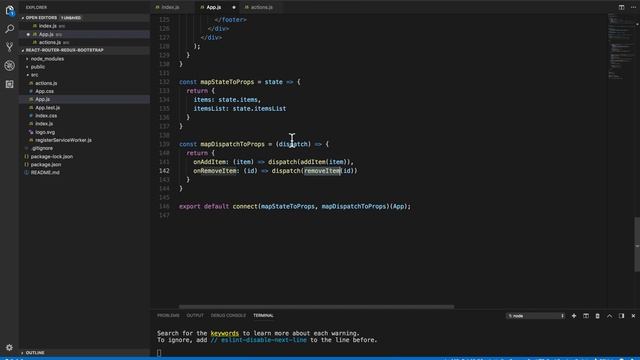Click the editor horizontal scrollbar
This screenshot has height=360, width=640.
[316, 307]
